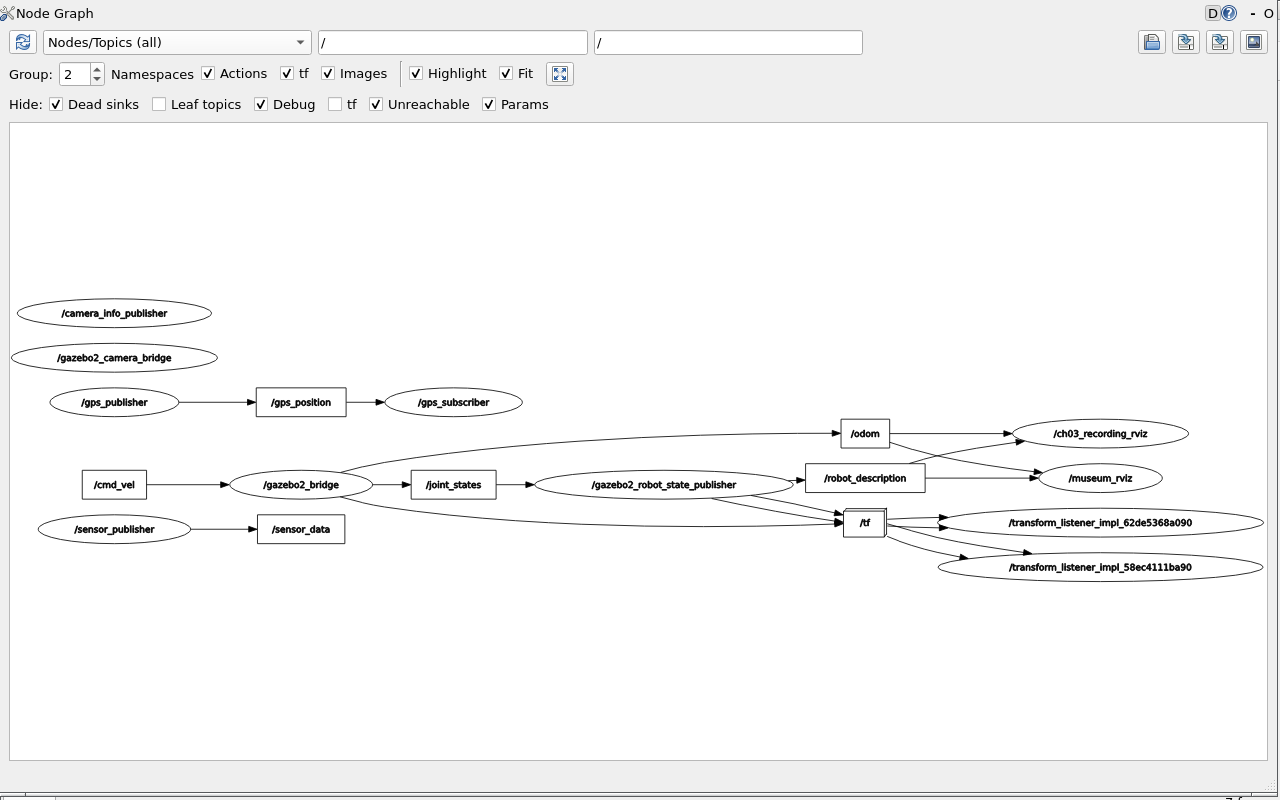Select the /gps_position topic box
This screenshot has width=1280, height=800.
(301, 402)
